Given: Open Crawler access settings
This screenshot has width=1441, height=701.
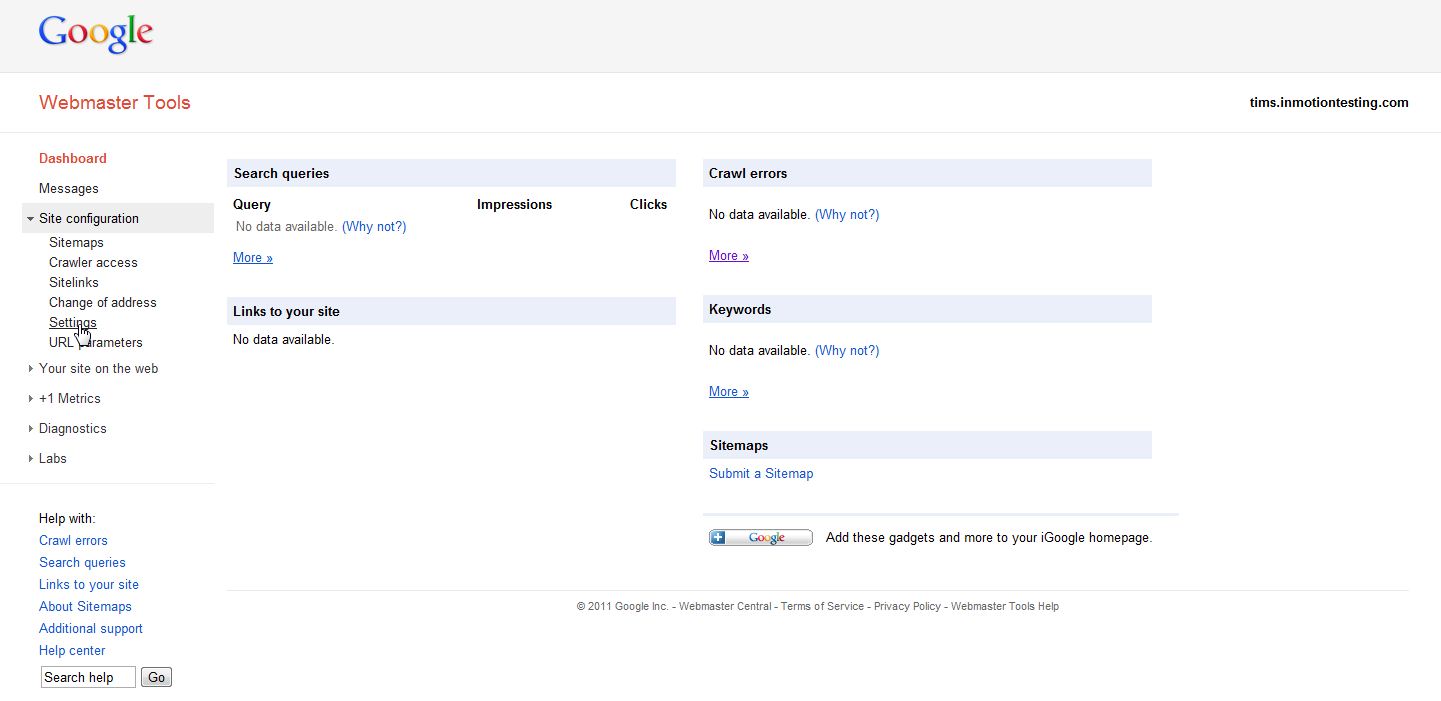Looking at the screenshot, I should tap(93, 262).
